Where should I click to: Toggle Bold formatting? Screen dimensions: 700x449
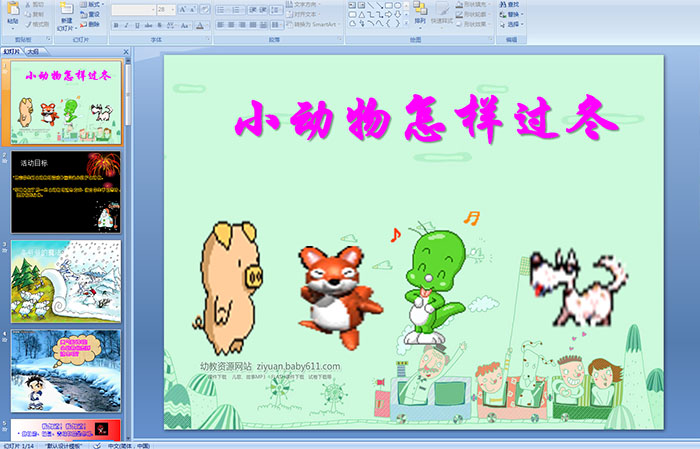[115, 24]
